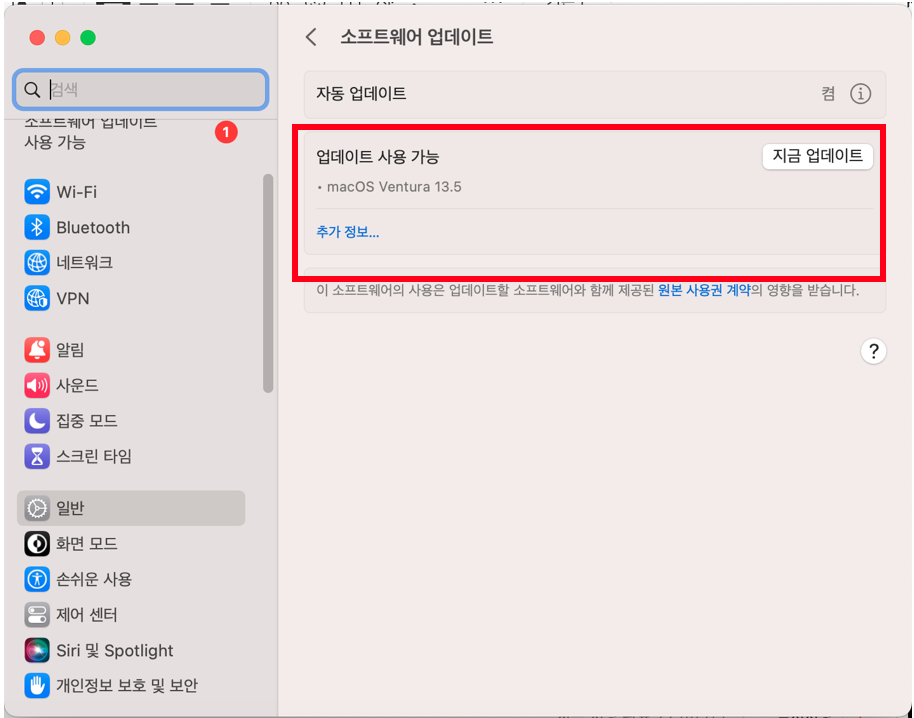Click the red badge showing 1

pyautogui.click(x=226, y=132)
